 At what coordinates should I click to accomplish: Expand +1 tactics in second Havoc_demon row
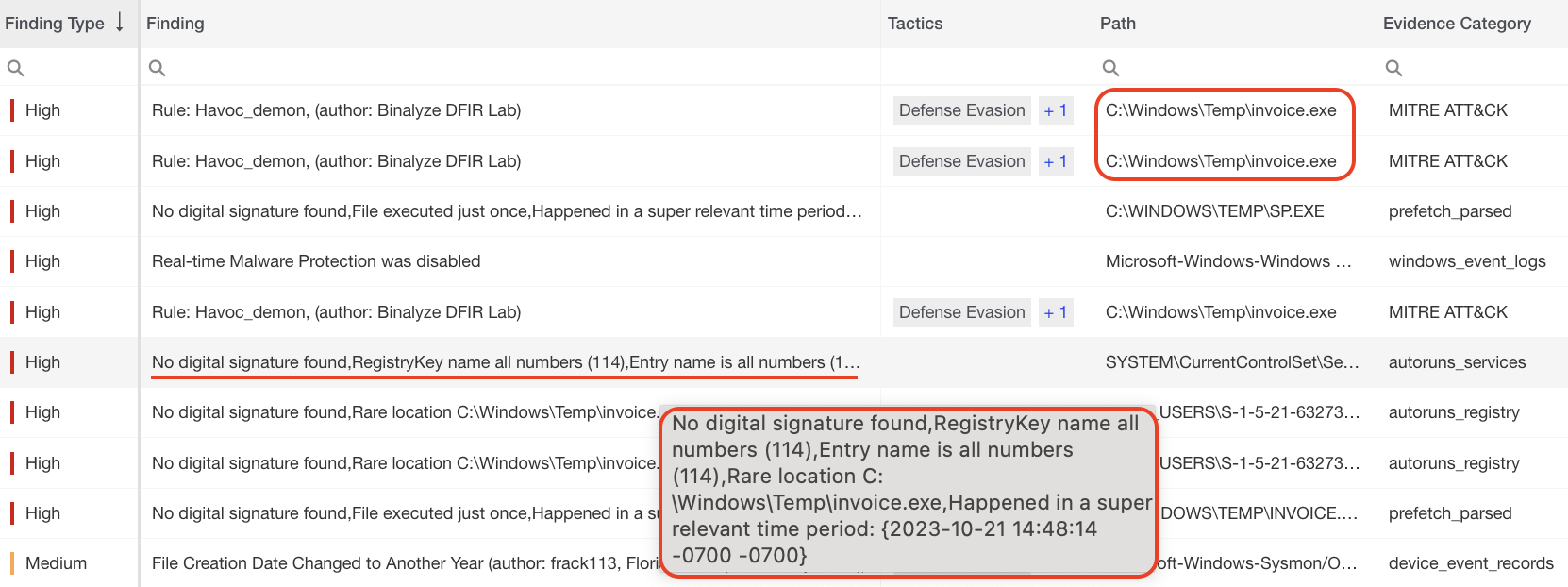[1055, 161]
